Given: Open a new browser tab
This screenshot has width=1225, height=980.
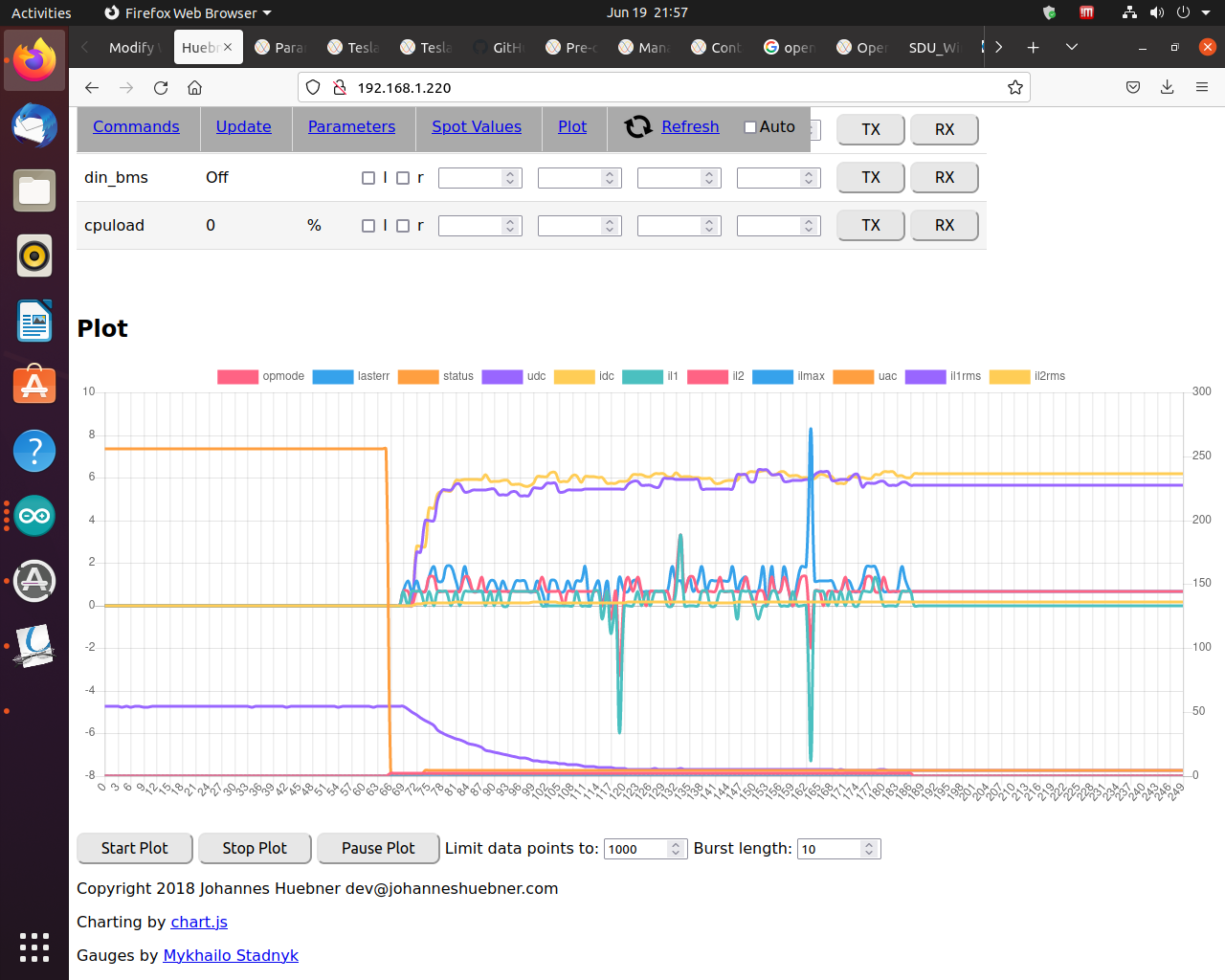Looking at the screenshot, I should click(x=1033, y=47).
